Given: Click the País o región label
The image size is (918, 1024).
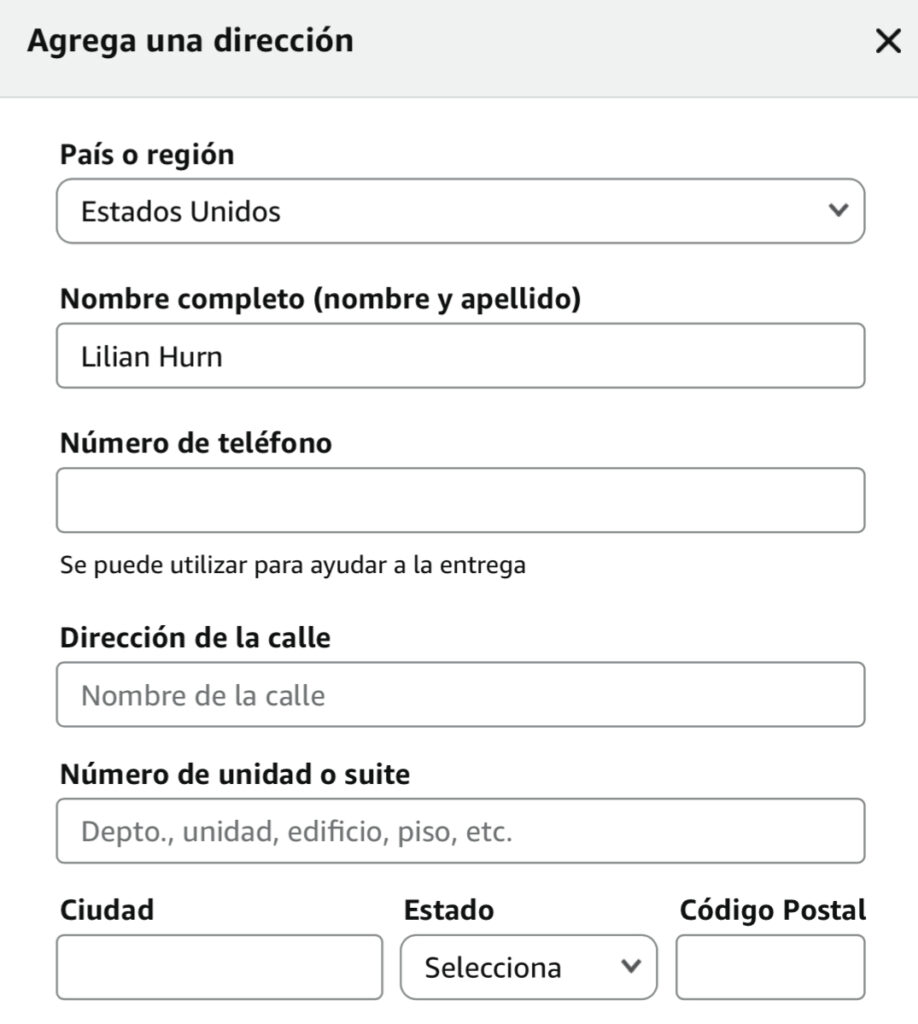Looking at the screenshot, I should point(147,155).
